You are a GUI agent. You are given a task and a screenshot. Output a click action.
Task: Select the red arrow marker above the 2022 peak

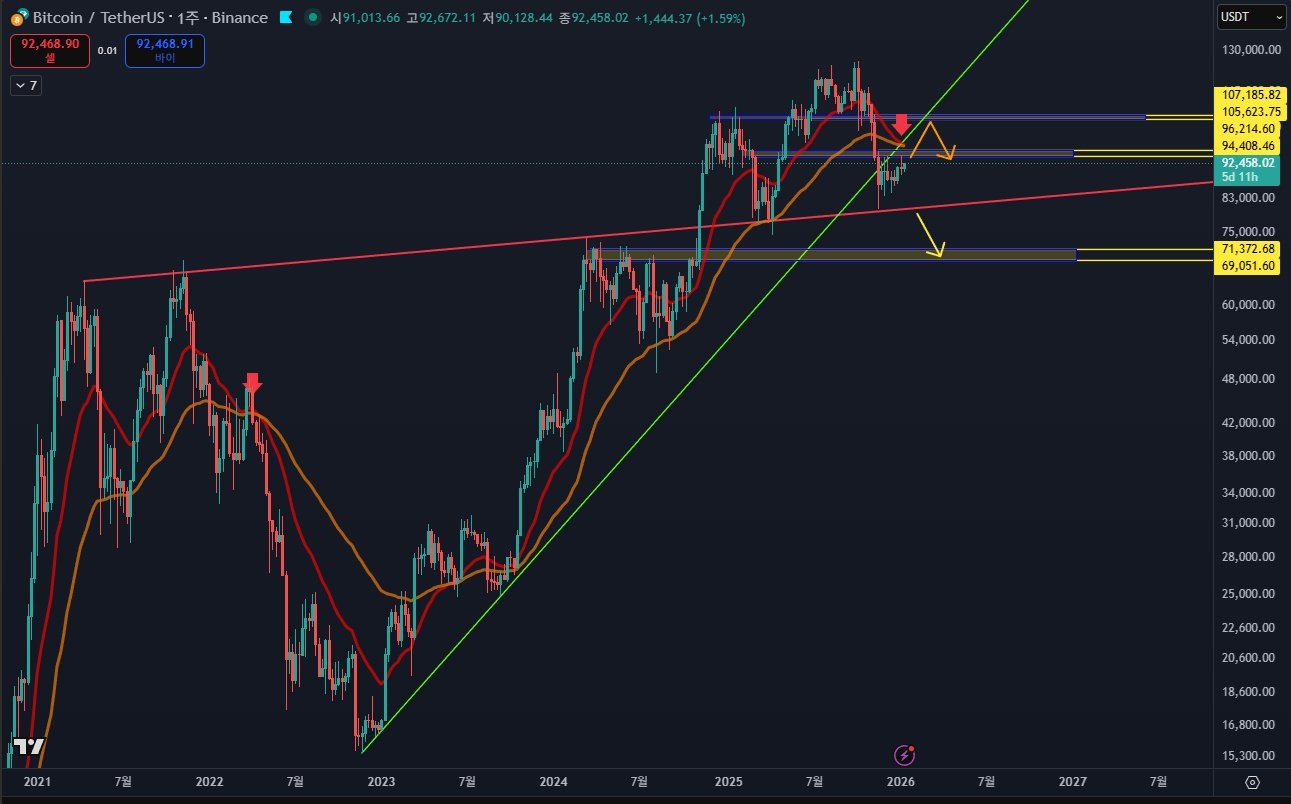click(x=253, y=382)
